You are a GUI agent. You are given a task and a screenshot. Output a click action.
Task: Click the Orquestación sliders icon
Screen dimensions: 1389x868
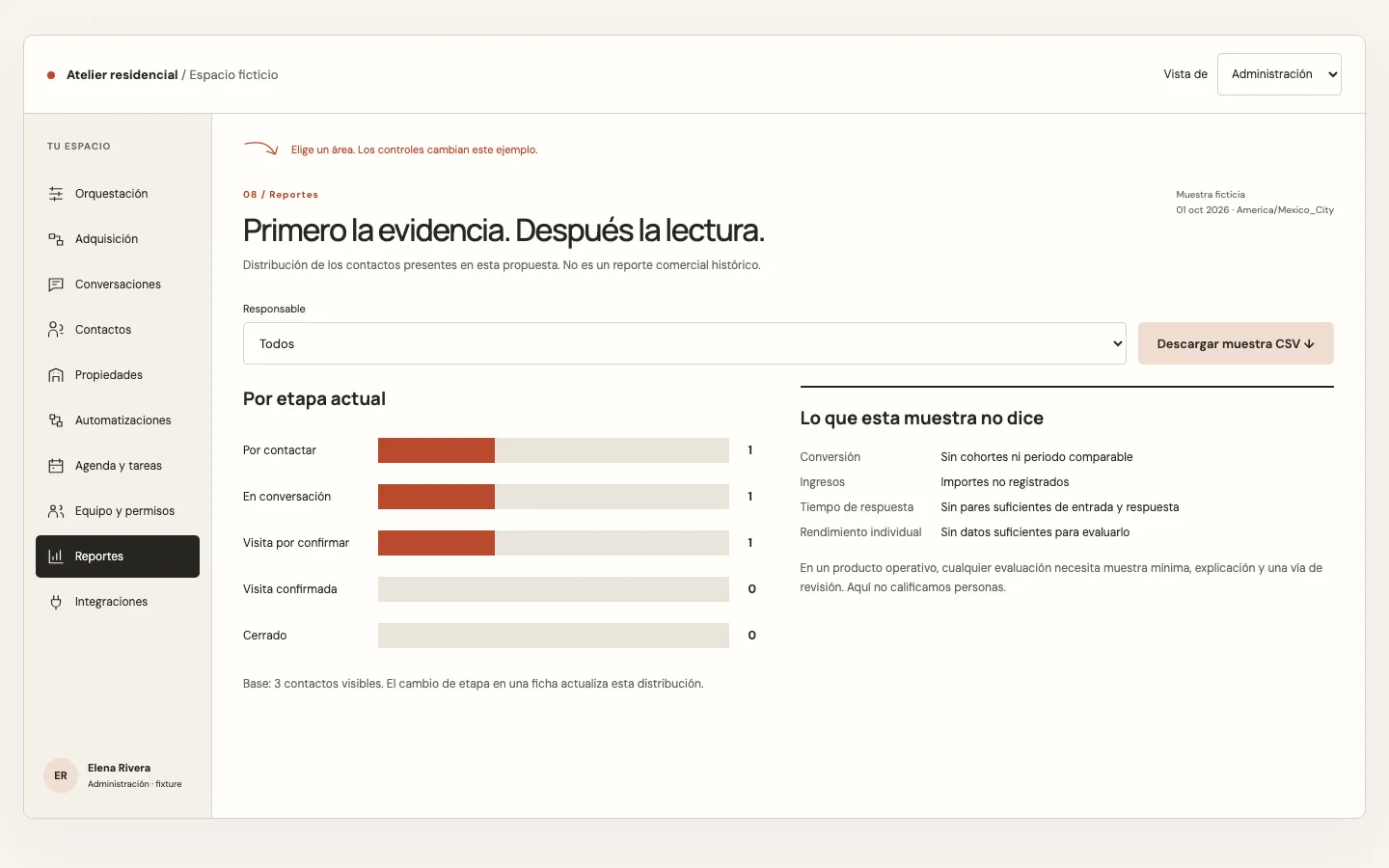[56, 194]
